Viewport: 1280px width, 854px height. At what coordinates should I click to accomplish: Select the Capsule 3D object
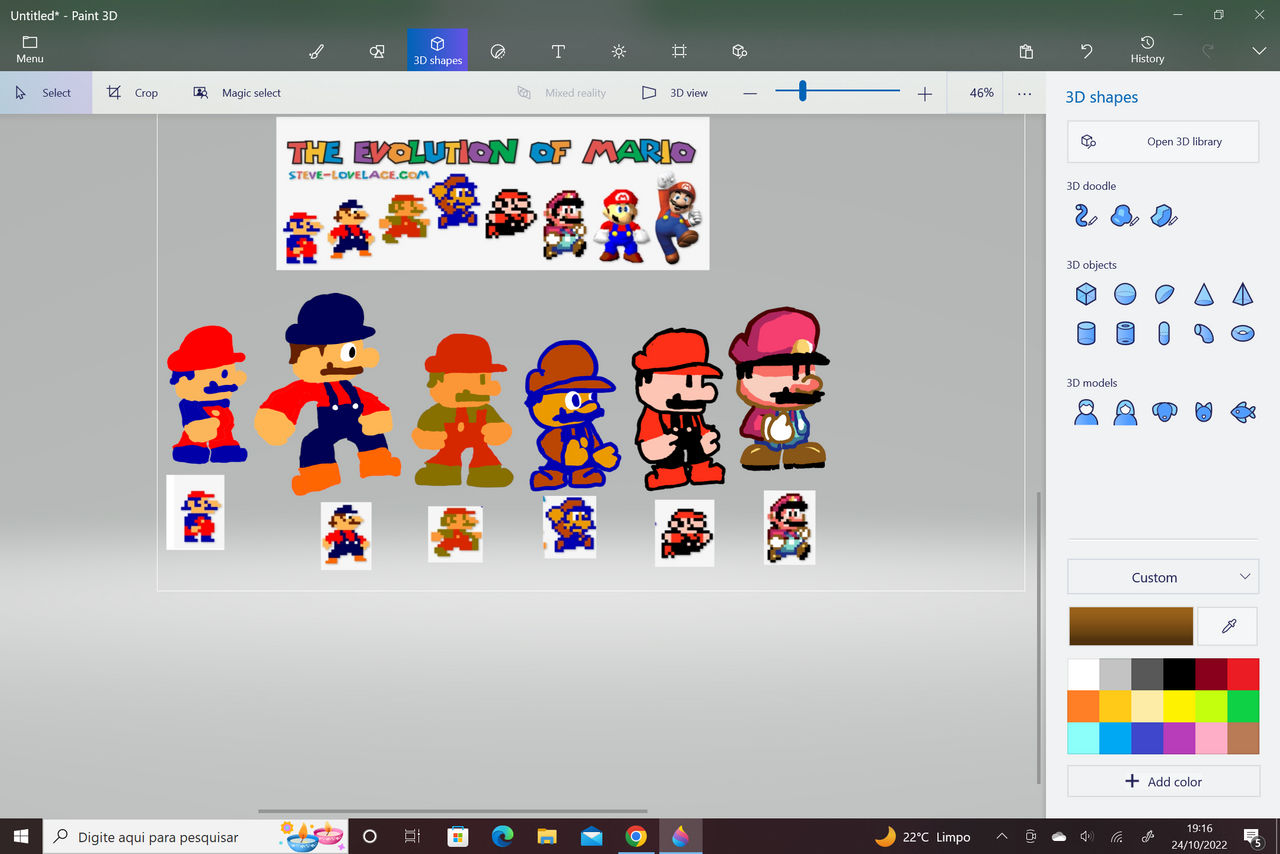point(1164,333)
